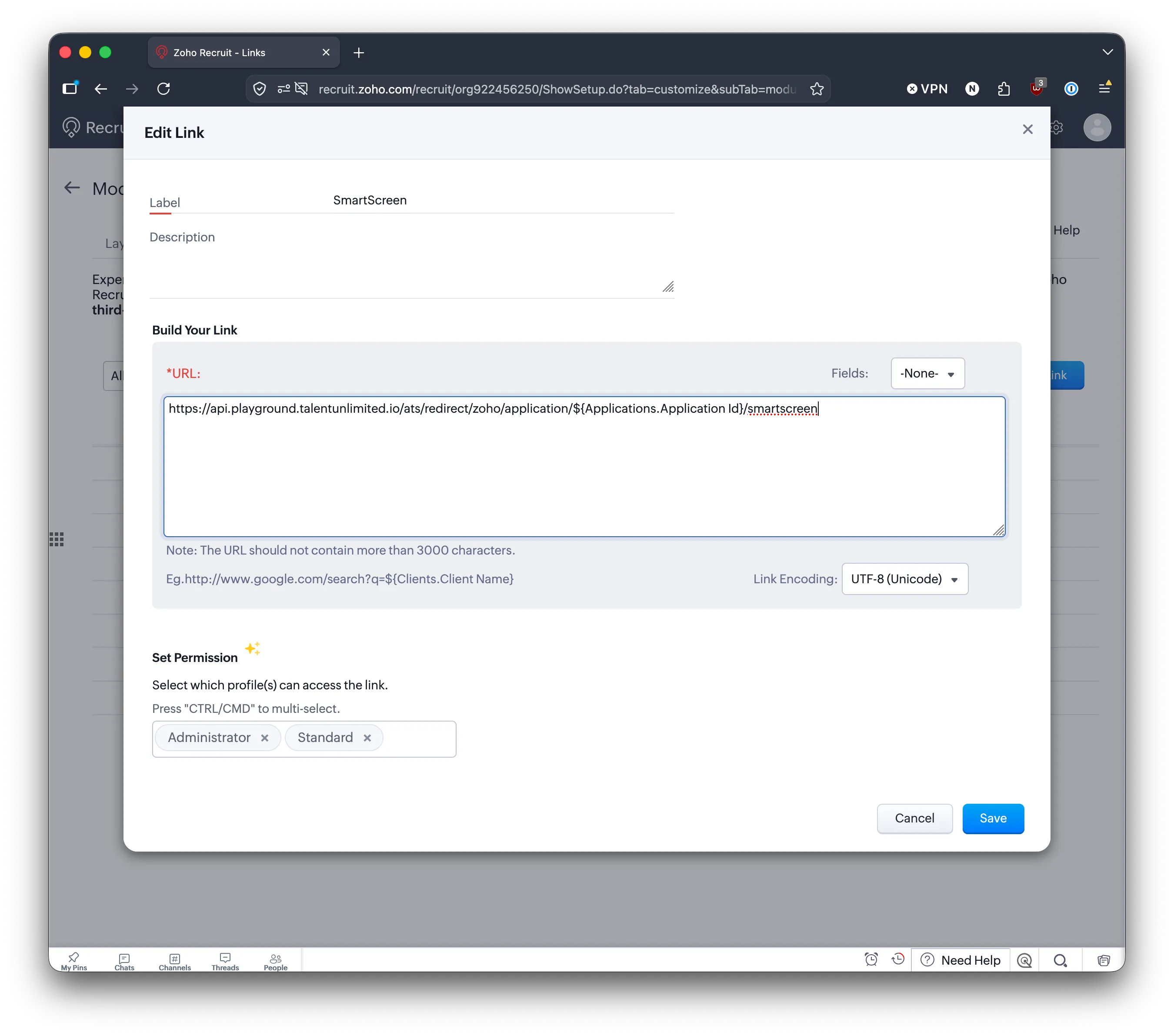Click into the URL text area
Image resolution: width=1174 pixels, height=1036 pixels.
point(584,467)
